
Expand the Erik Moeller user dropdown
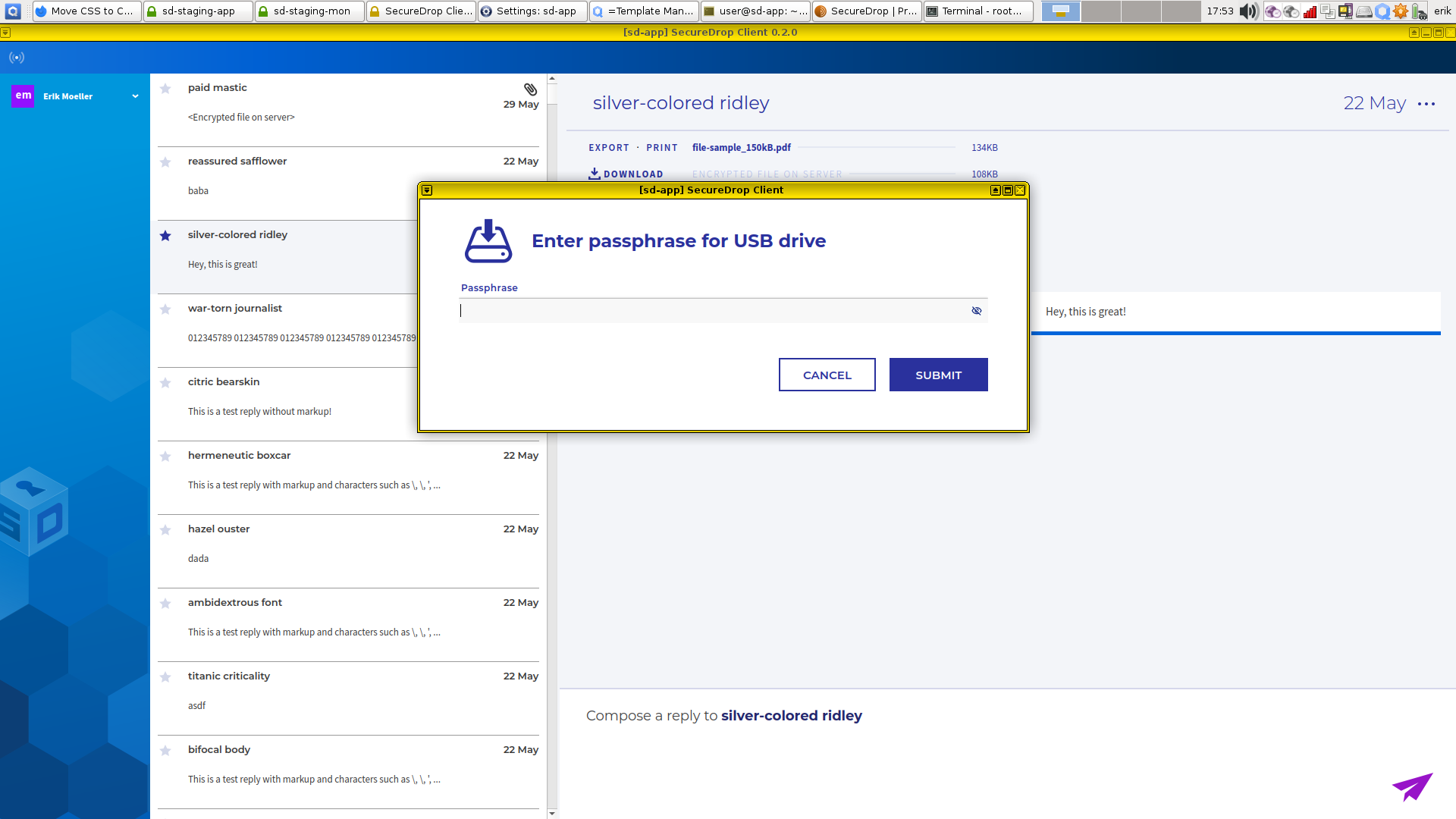click(135, 96)
